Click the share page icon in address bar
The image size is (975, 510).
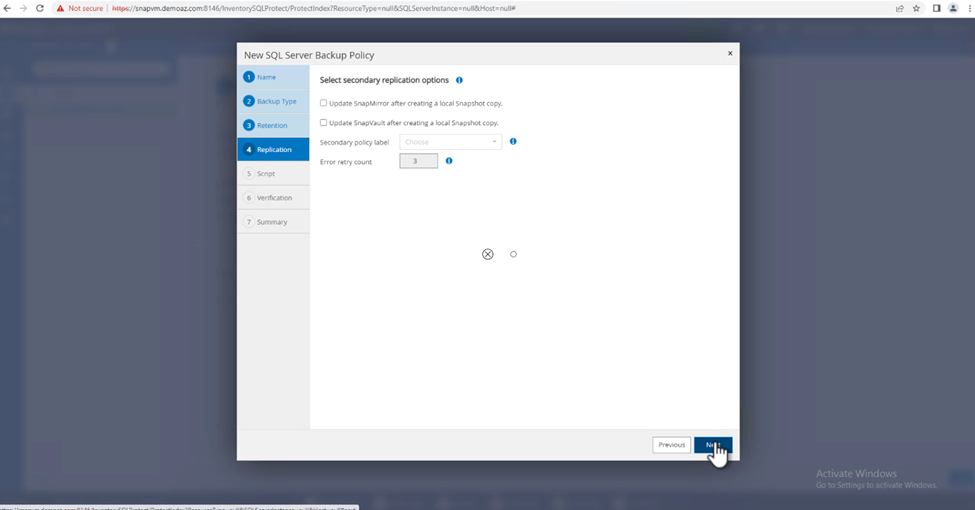pos(899,8)
